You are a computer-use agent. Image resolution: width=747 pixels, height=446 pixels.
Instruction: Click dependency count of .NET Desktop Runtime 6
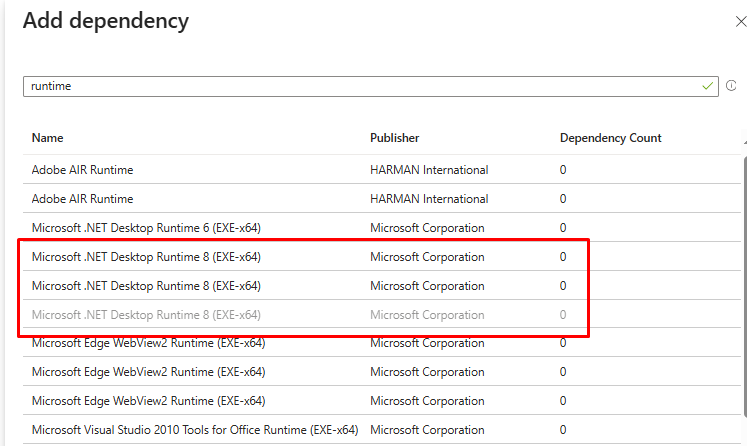(563, 228)
